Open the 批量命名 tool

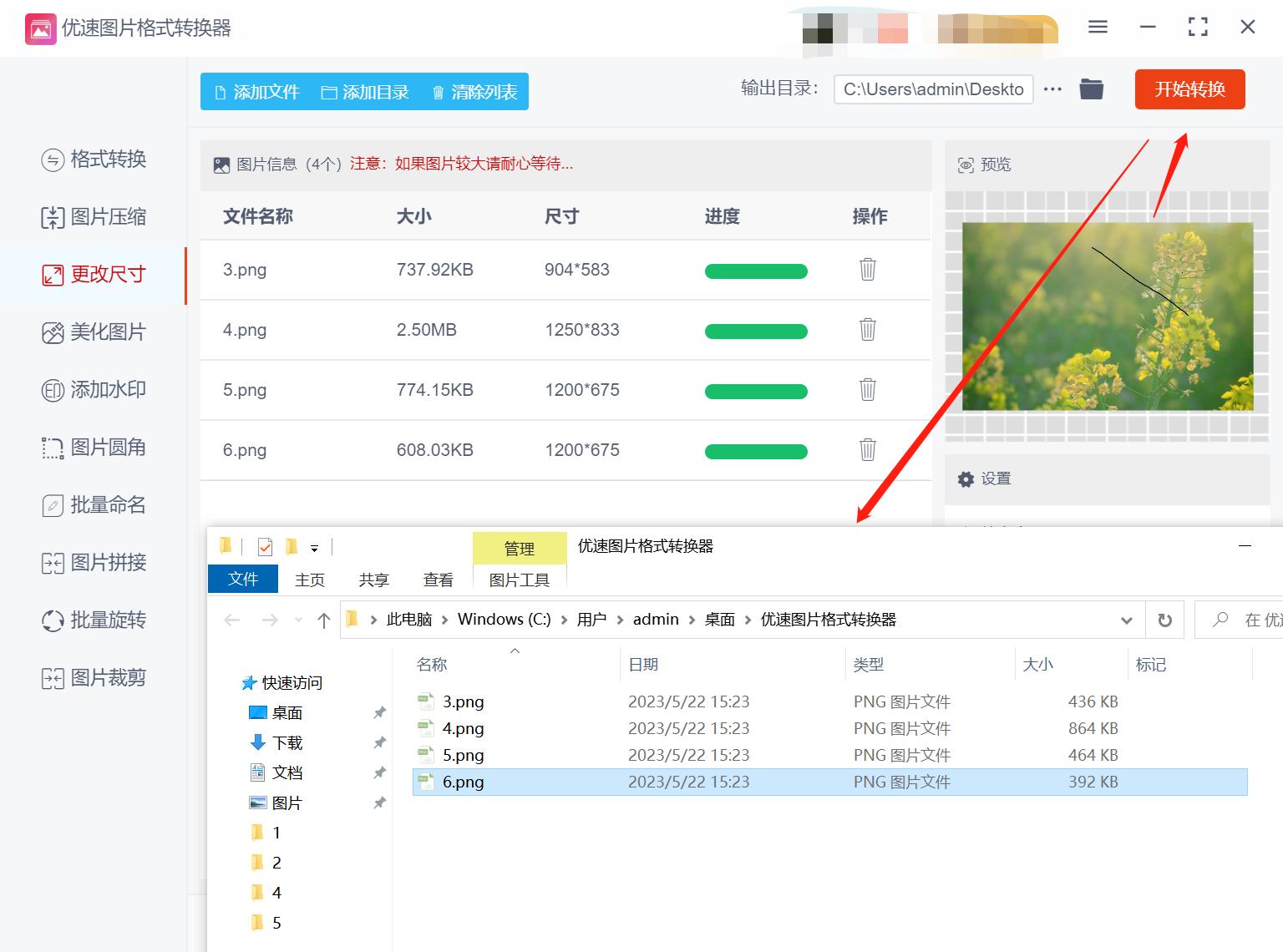[x=94, y=505]
